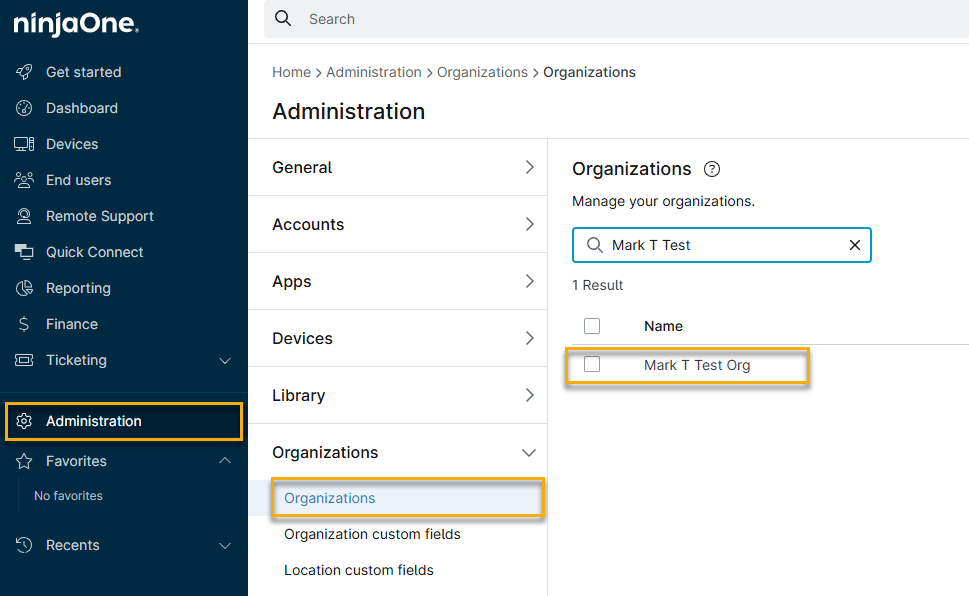Expand the Ticketing menu chevron
Viewport: 969px width, 596px height.
(x=225, y=360)
